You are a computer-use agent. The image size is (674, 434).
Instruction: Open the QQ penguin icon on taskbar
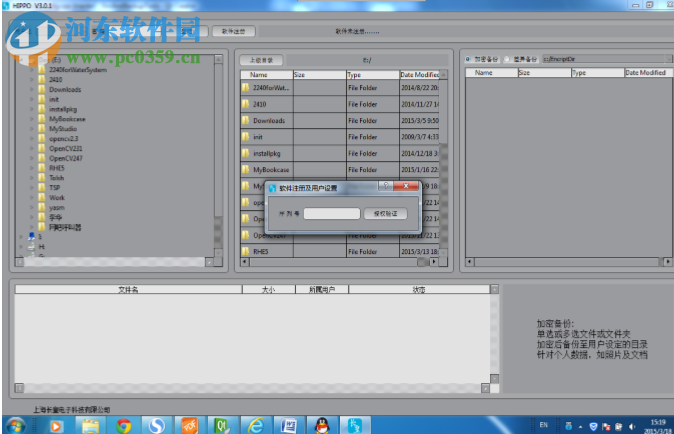click(x=323, y=425)
